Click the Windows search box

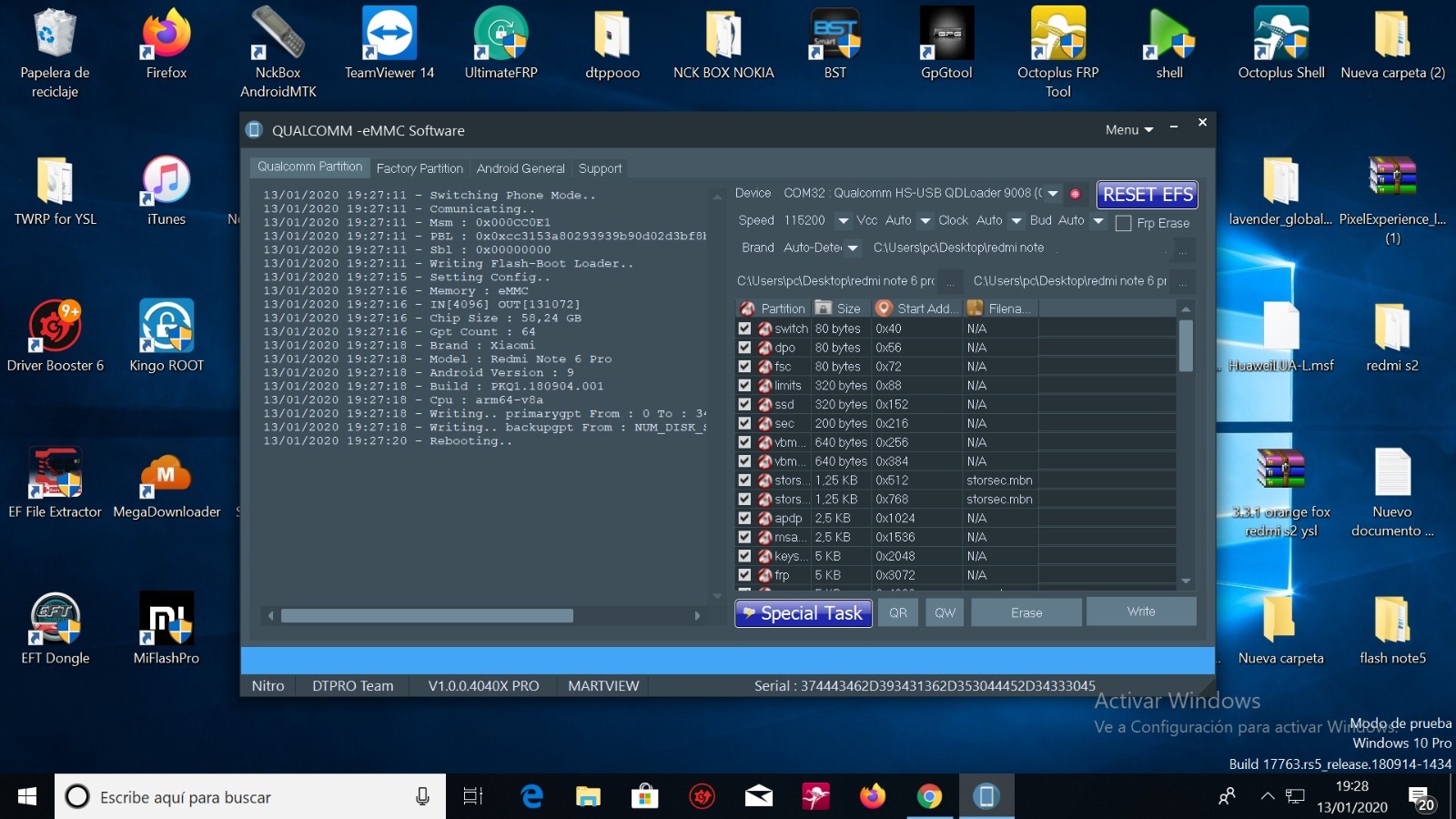(250, 797)
